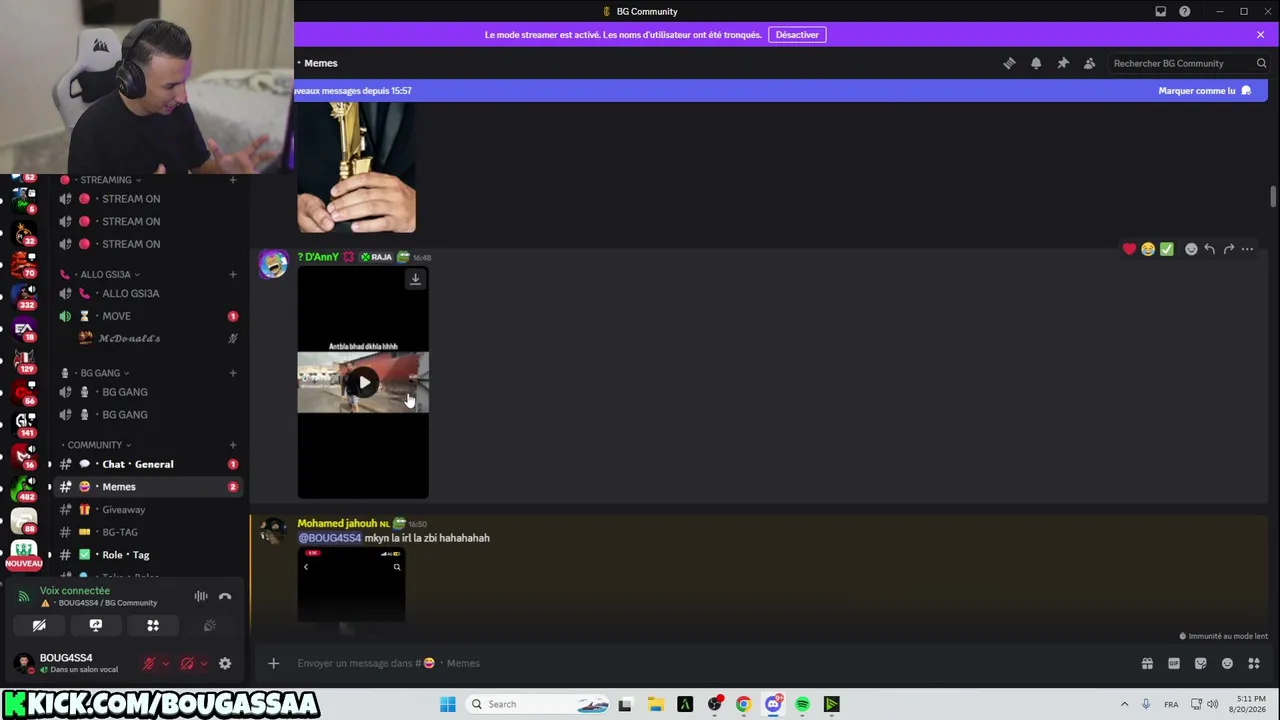
Task: Open the Giveaway channel
Action: click(148, 510)
